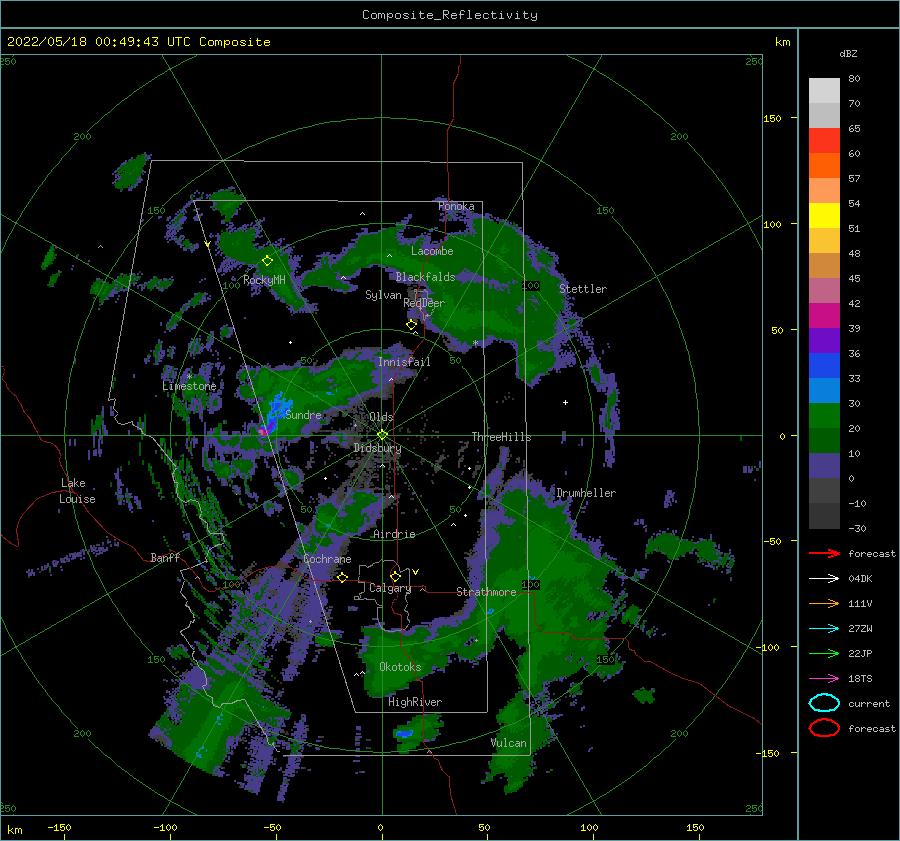
Task: Click the cyan current ellipse symbol
Action: tap(824, 703)
